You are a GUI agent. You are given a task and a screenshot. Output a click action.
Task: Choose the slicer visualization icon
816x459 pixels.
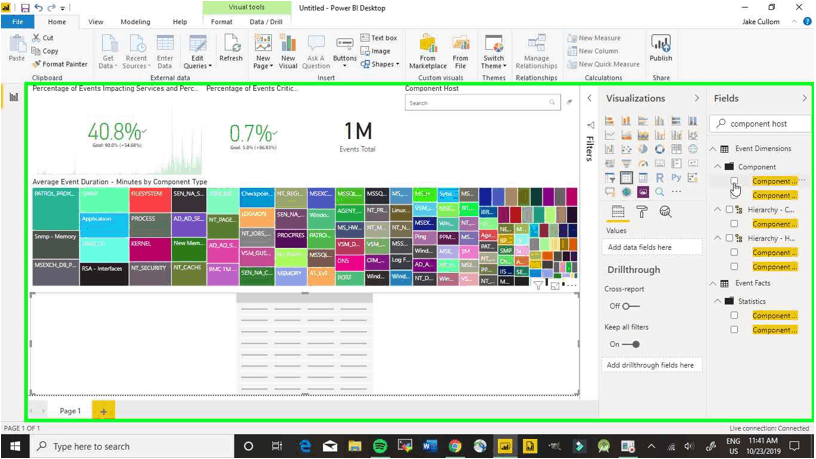[x=609, y=178]
